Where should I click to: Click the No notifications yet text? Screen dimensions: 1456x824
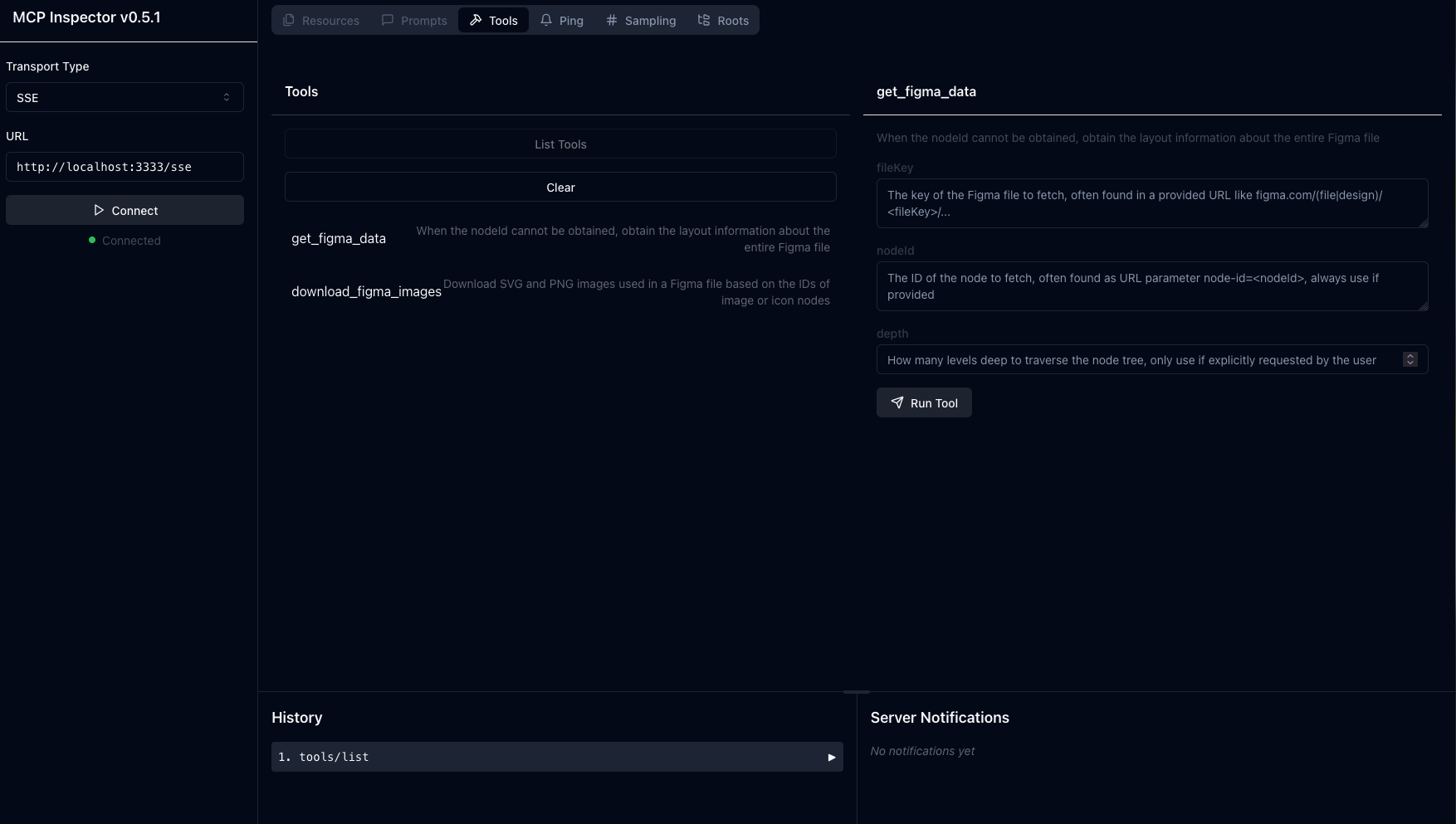pos(922,751)
